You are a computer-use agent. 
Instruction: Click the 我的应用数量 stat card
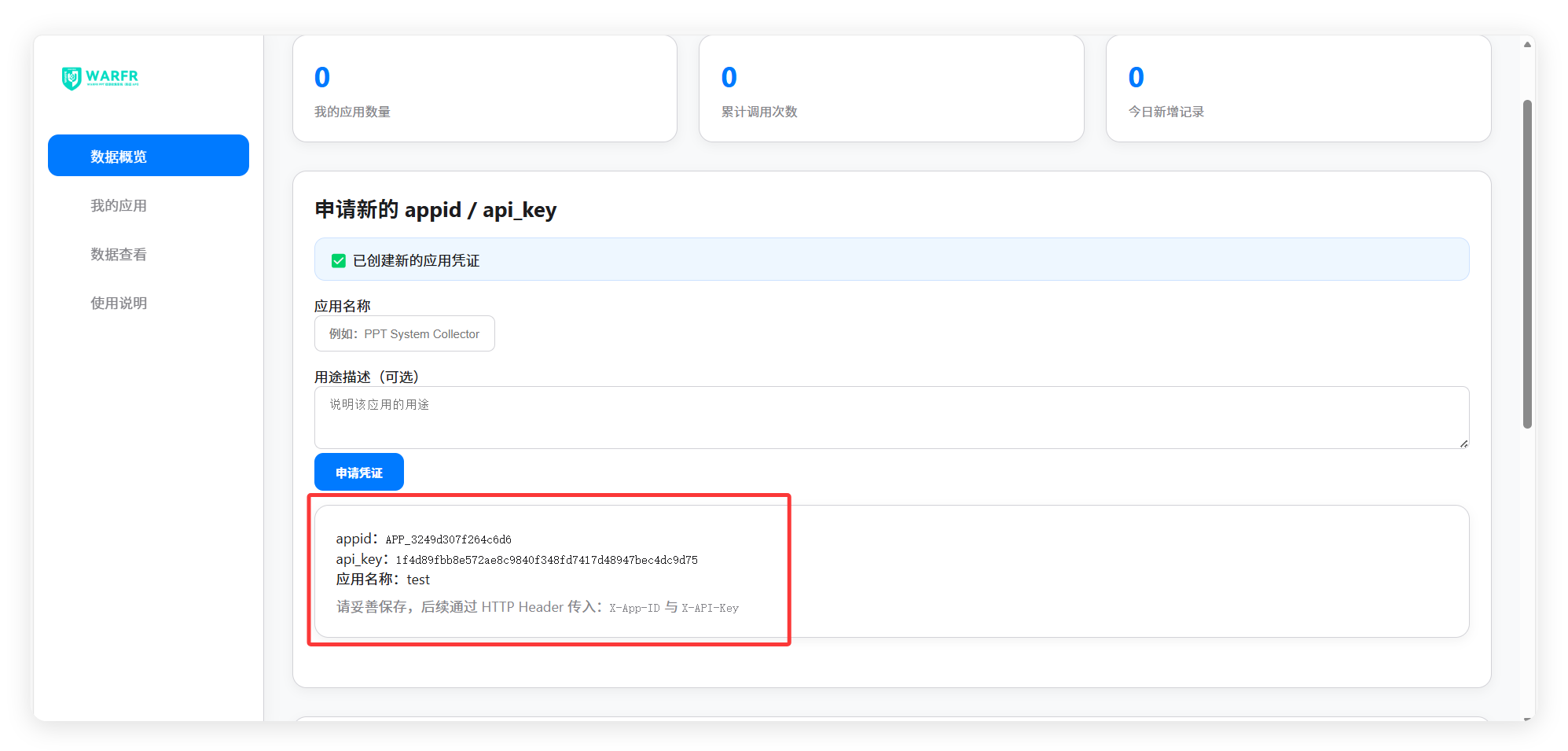484,89
